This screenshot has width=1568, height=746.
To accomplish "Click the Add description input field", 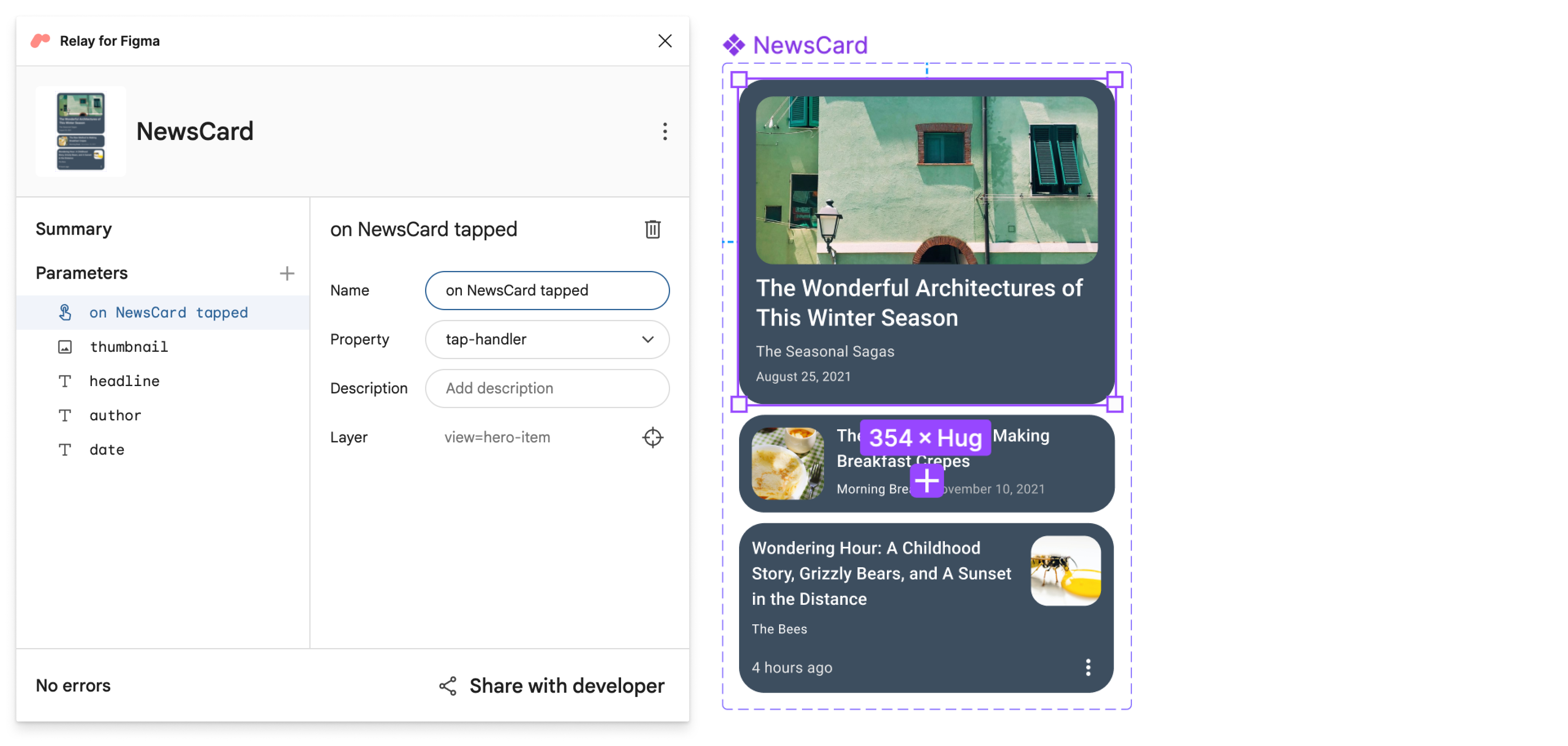I will click(549, 388).
